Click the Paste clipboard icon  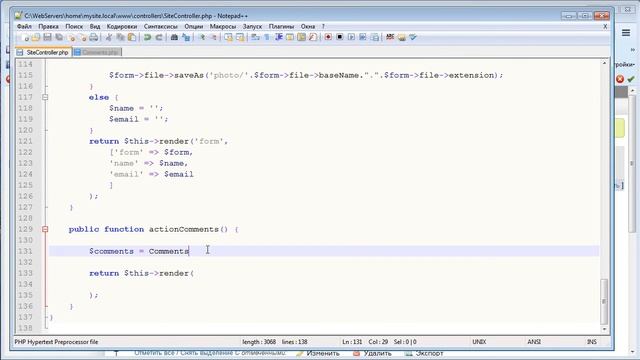[x=132, y=38]
